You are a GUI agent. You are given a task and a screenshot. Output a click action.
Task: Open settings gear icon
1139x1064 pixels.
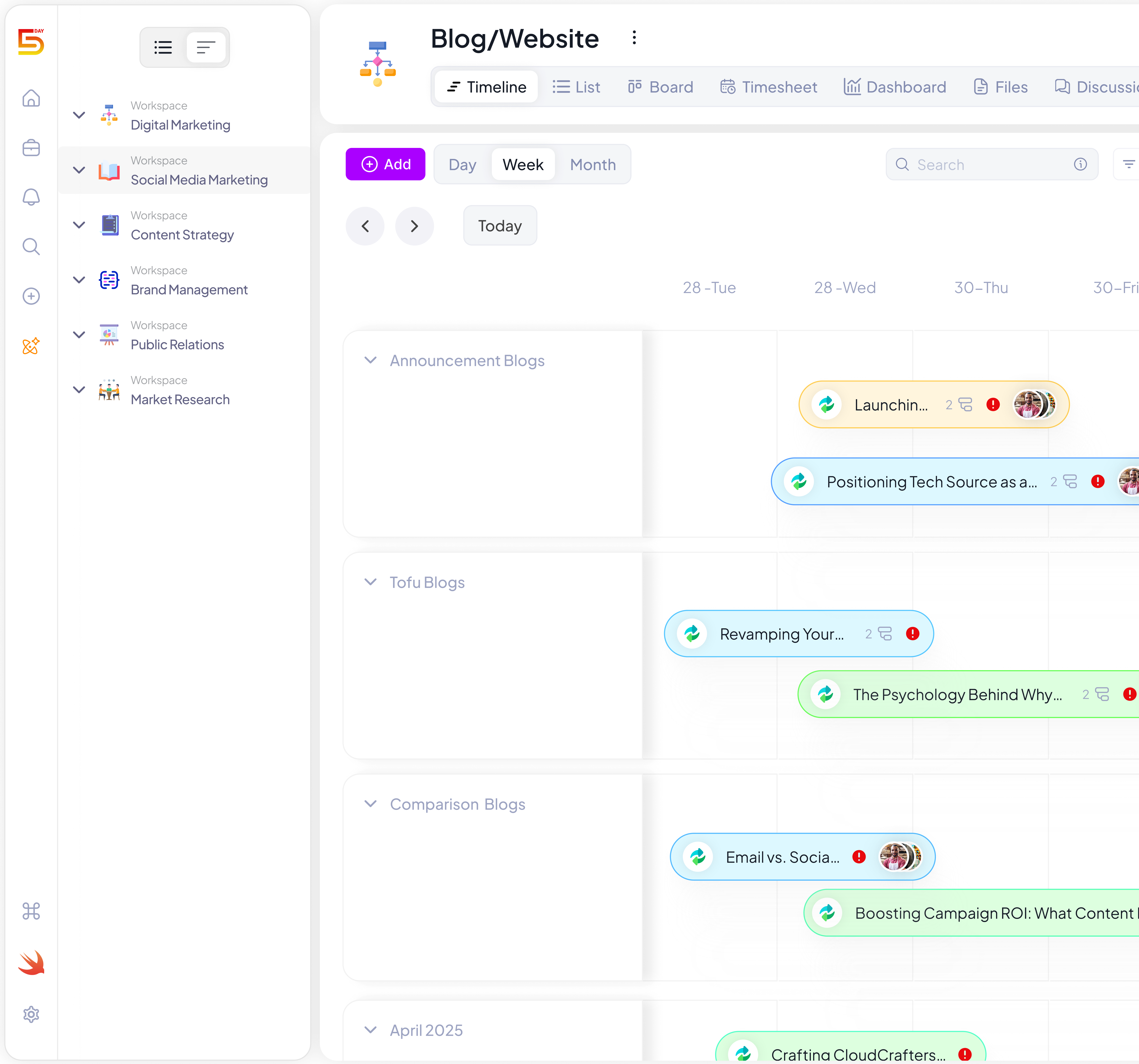tap(31, 1014)
